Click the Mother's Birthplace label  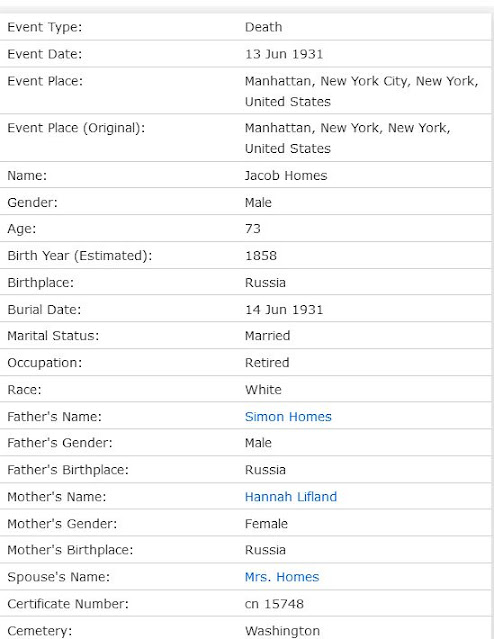pos(70,550)
